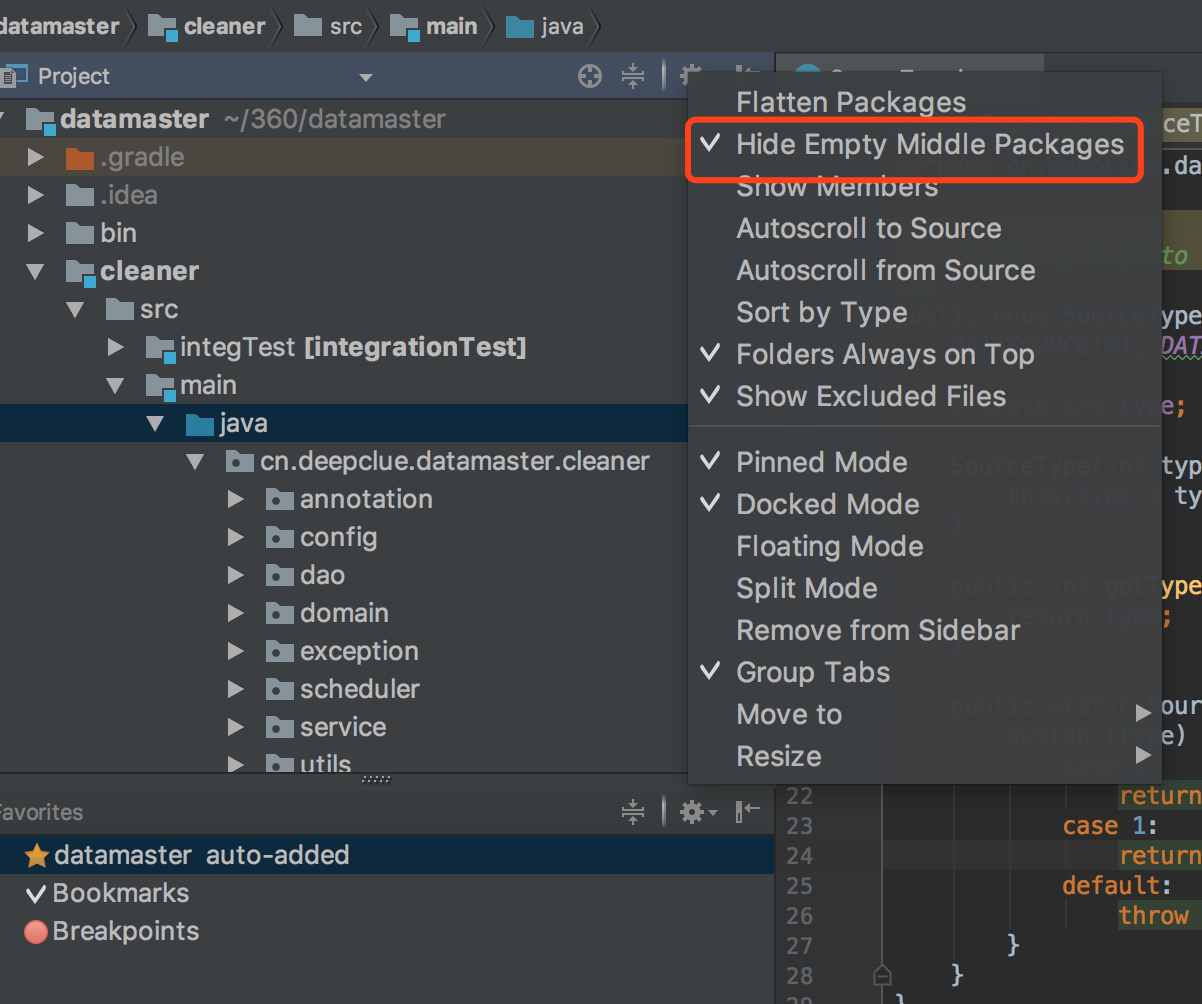Click the orange .gradle folder icon
Image resolution: width=1202 pixels, height=1004 pixels.
point(79,158)
